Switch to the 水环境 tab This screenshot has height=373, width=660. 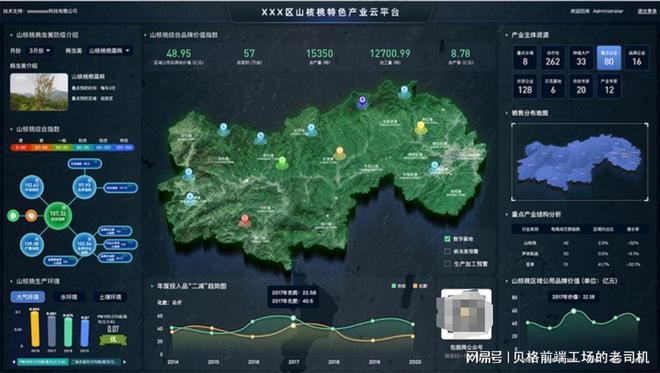(x=69, y=297)
